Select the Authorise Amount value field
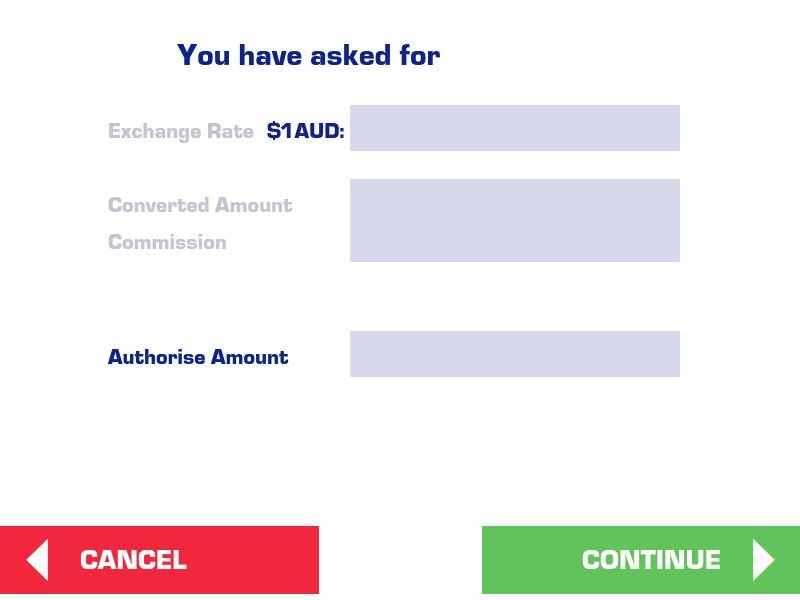 (x=514, y=354)
